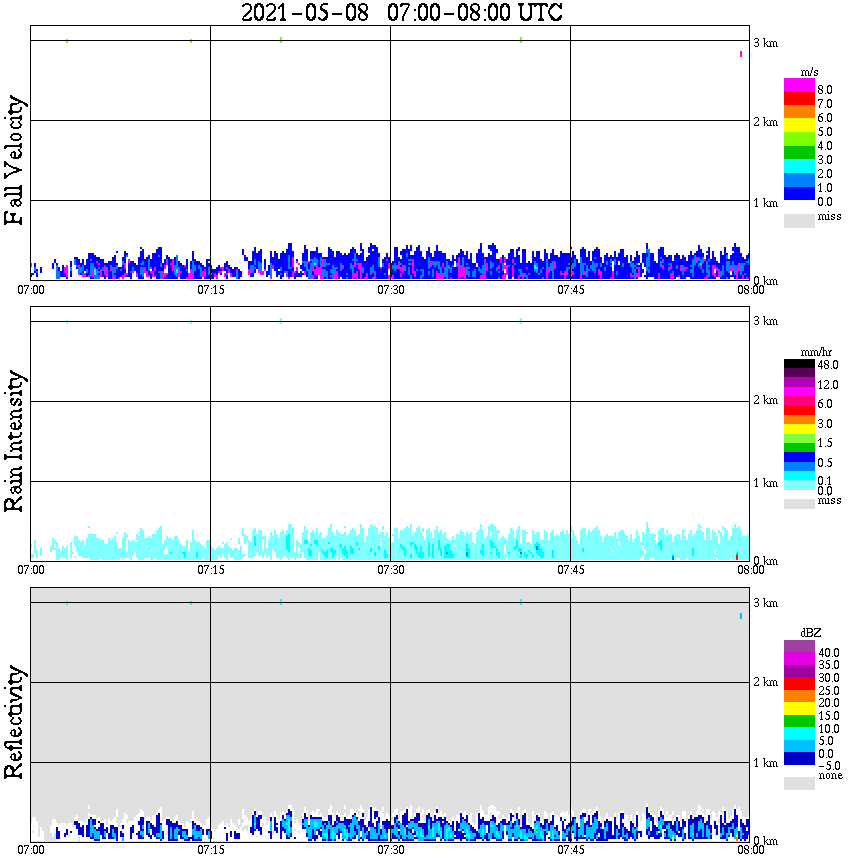The height and width of the screenshot is (868, 850).
Task: Click the light green swatch in the m/s legend
Action: tap(799, 139)
